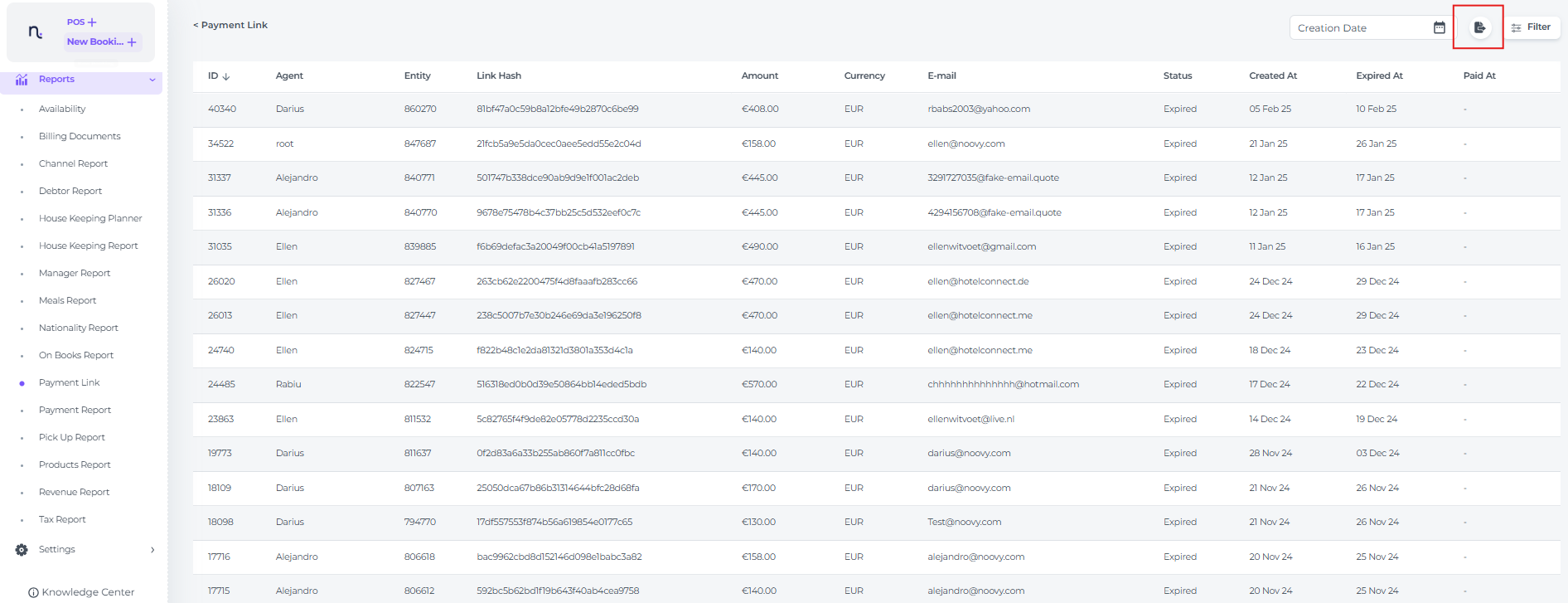Click the Noovy logo icon
Viewport: 1568px width, 603px height.
(35, 32)
